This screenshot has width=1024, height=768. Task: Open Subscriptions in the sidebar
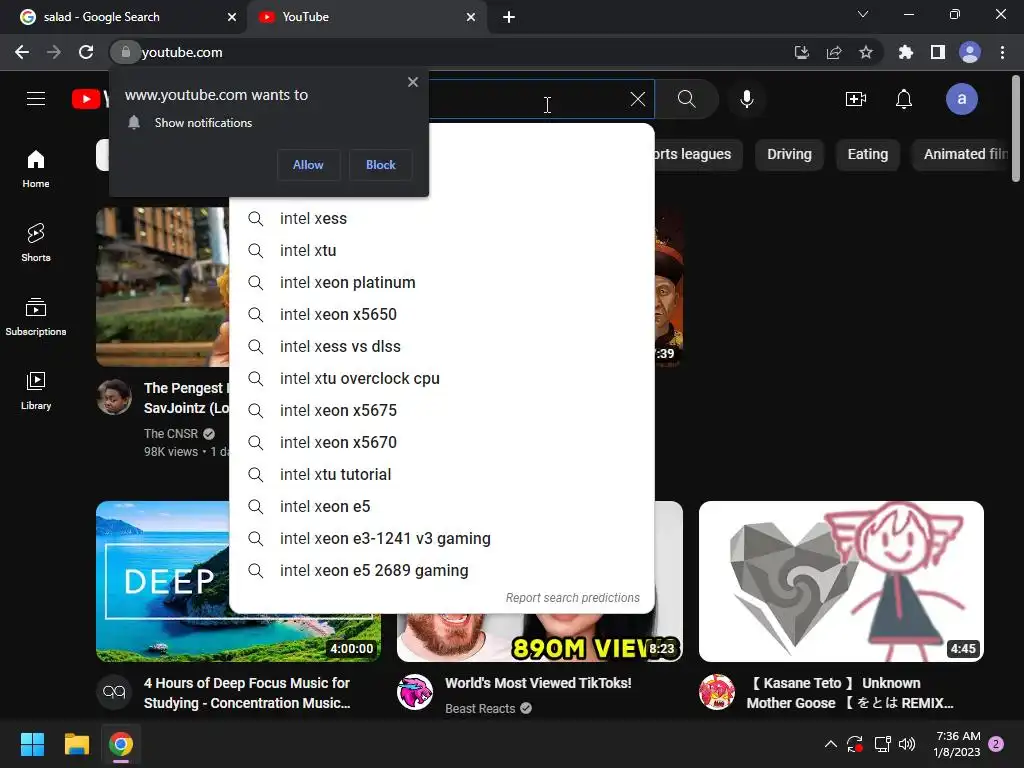[36, 316]
